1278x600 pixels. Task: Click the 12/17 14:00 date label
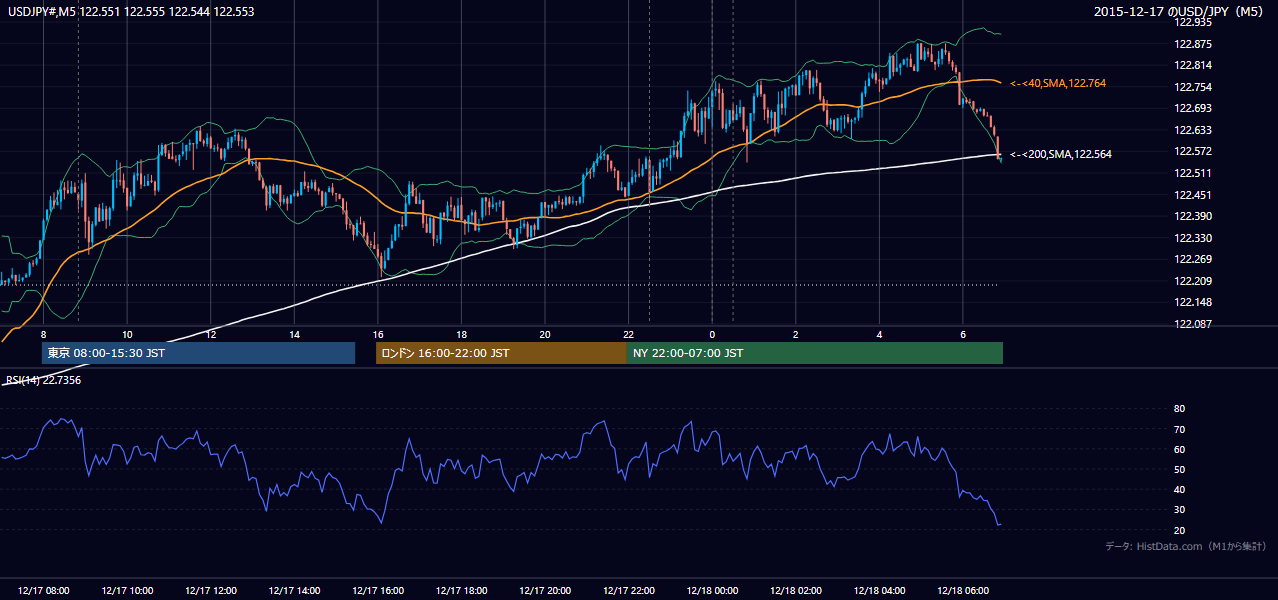294,591
